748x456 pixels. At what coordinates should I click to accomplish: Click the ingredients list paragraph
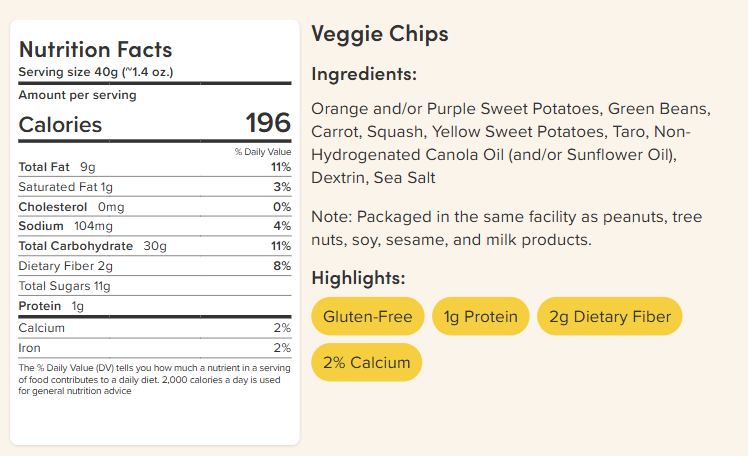[511, 143]
